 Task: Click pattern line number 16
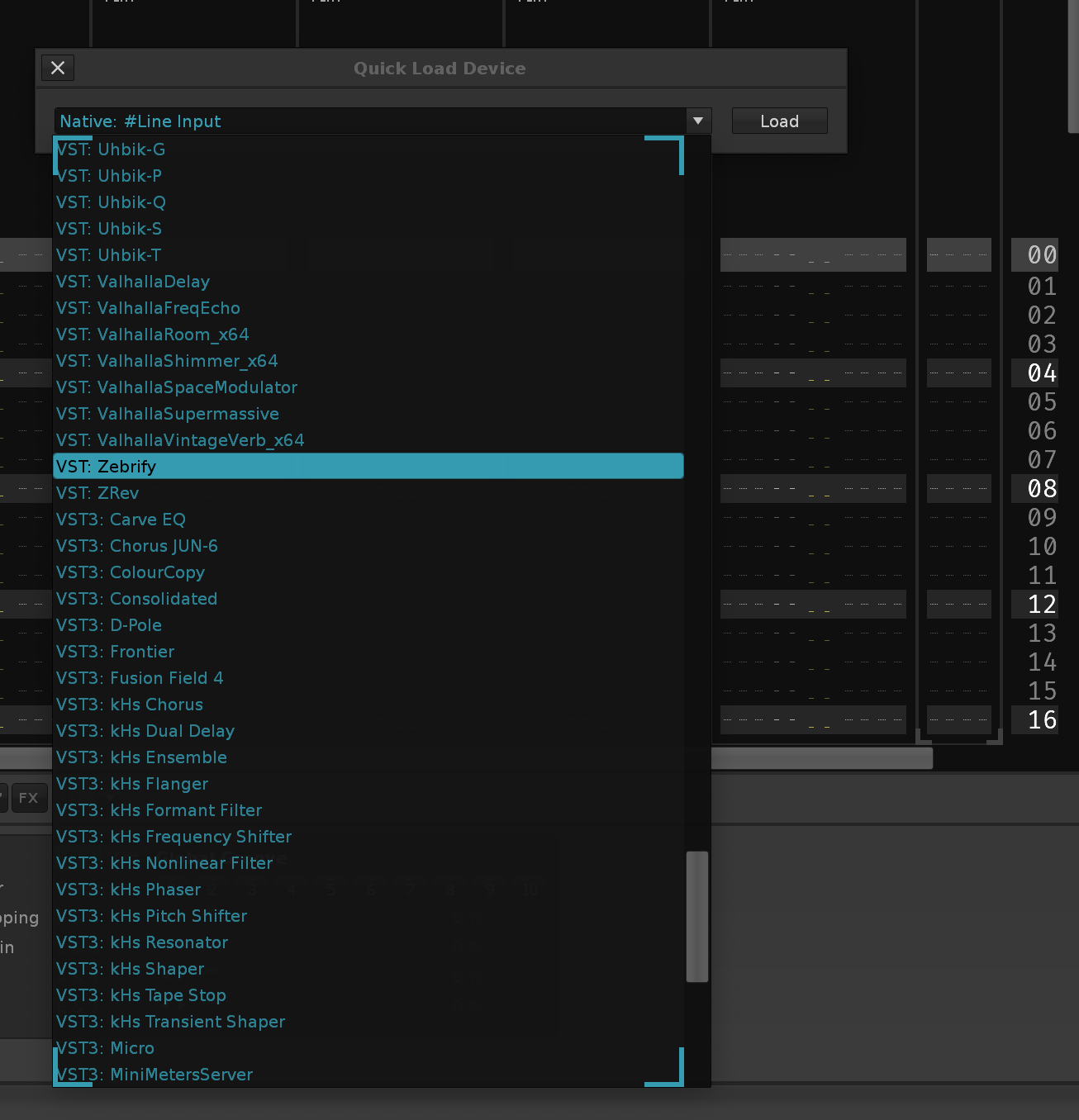[1042, 719]
